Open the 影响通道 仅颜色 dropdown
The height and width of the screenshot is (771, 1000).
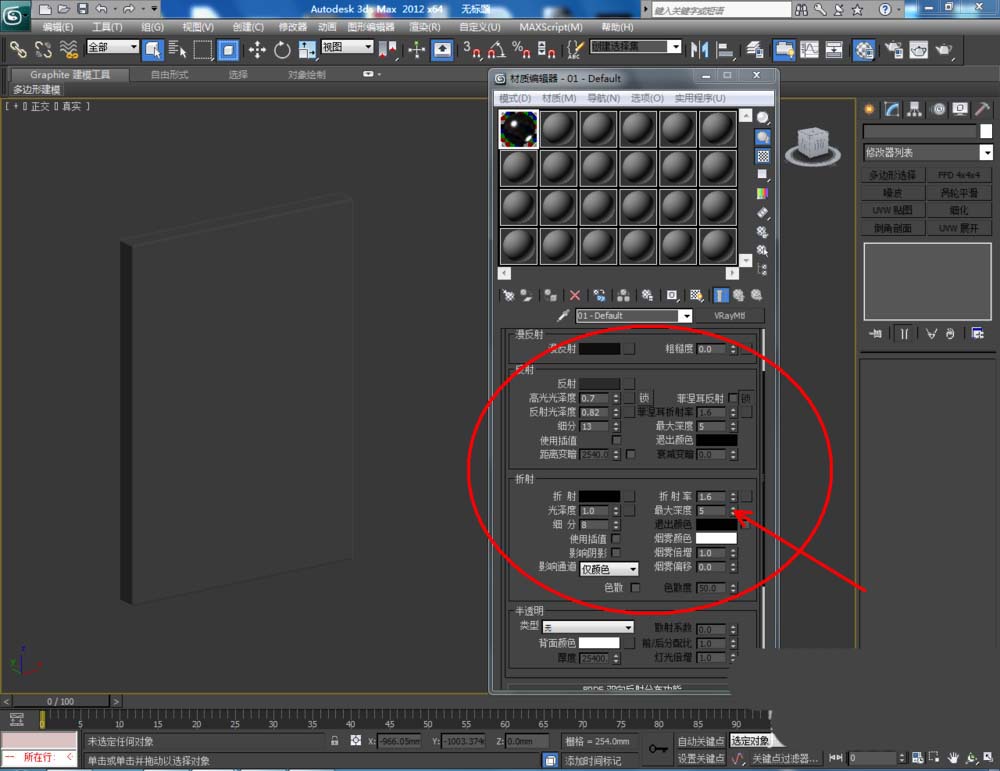[609, 569]
